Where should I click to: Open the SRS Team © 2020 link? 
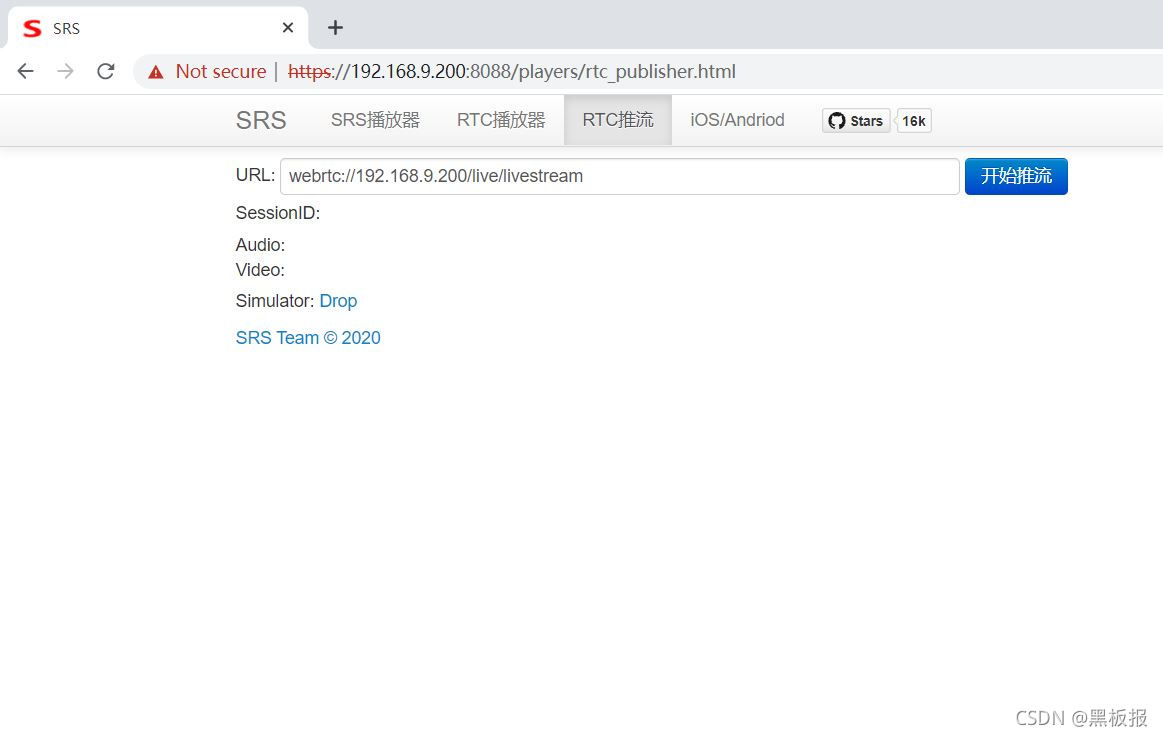coord(308,338)
